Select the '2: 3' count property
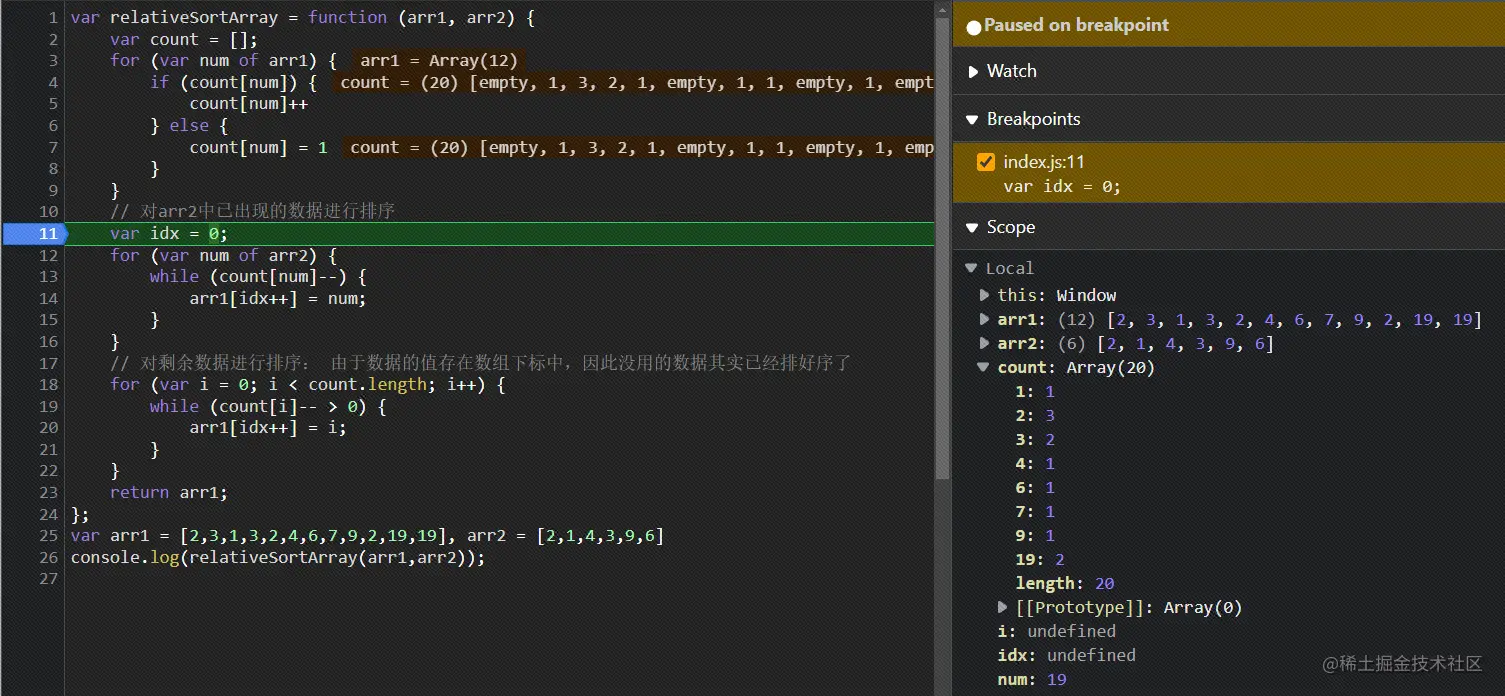The height and width of the screenshot is (696, 1505). (1035, 415)
